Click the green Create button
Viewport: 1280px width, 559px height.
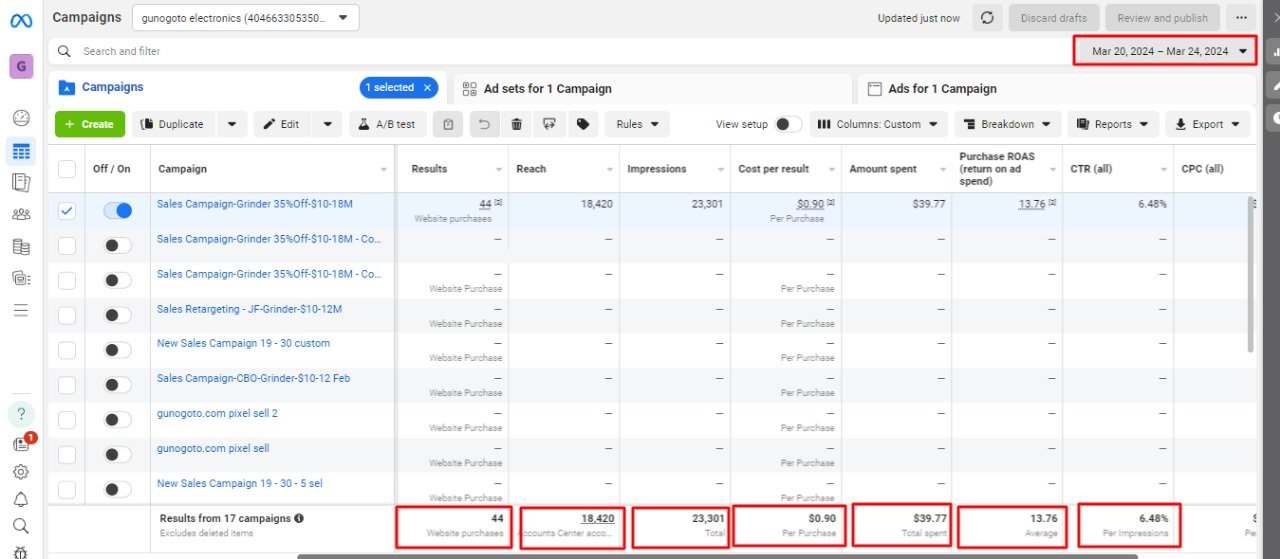(x=90, y=124)
